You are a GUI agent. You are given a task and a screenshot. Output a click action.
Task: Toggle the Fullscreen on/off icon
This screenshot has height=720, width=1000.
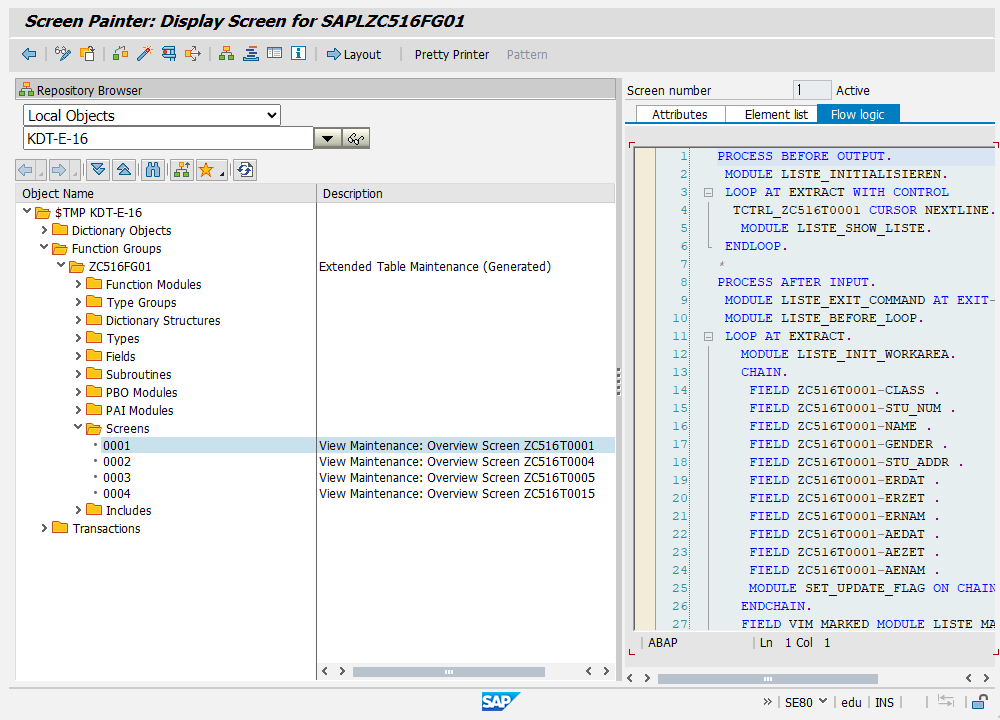pos(274,54)
